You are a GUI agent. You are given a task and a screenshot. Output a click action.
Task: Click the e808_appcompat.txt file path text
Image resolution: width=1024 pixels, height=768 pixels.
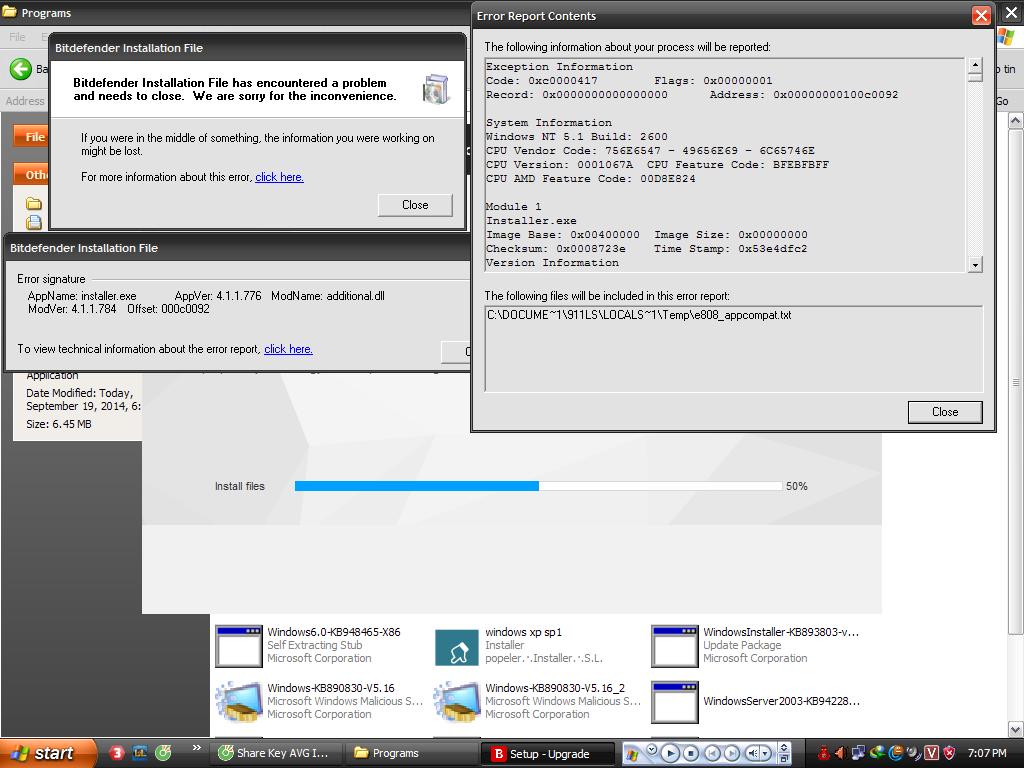(x=639, y=315)
